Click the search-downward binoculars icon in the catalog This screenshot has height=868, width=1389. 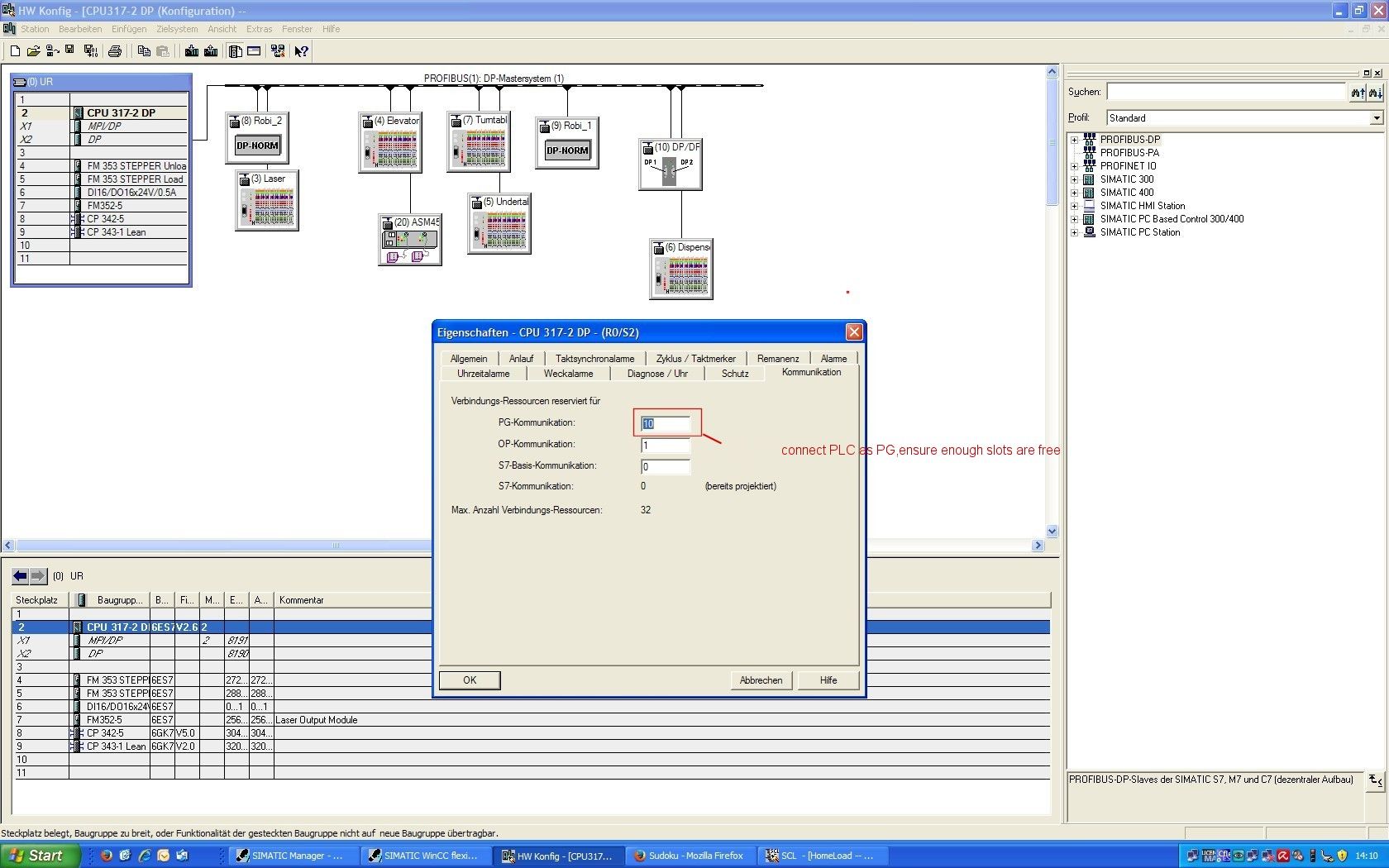tap(1375, 93)
